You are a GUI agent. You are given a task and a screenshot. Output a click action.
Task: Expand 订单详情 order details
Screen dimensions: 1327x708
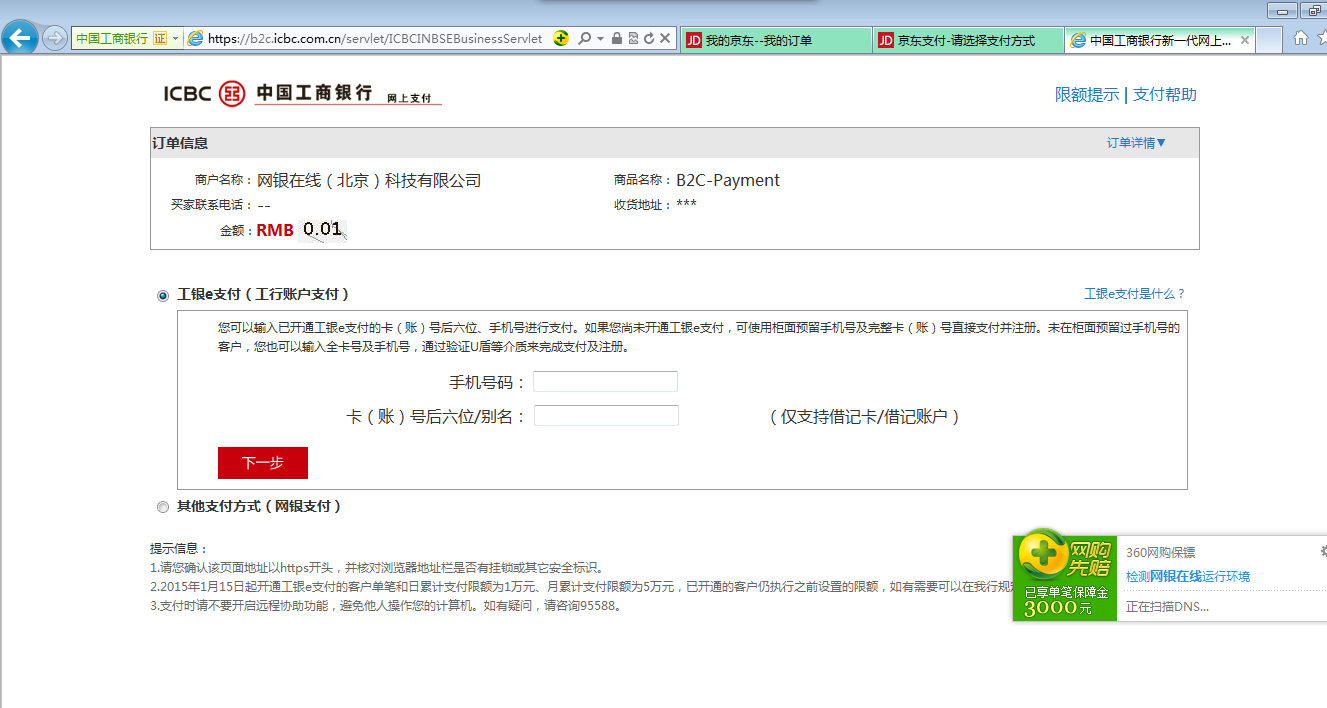1137,143
